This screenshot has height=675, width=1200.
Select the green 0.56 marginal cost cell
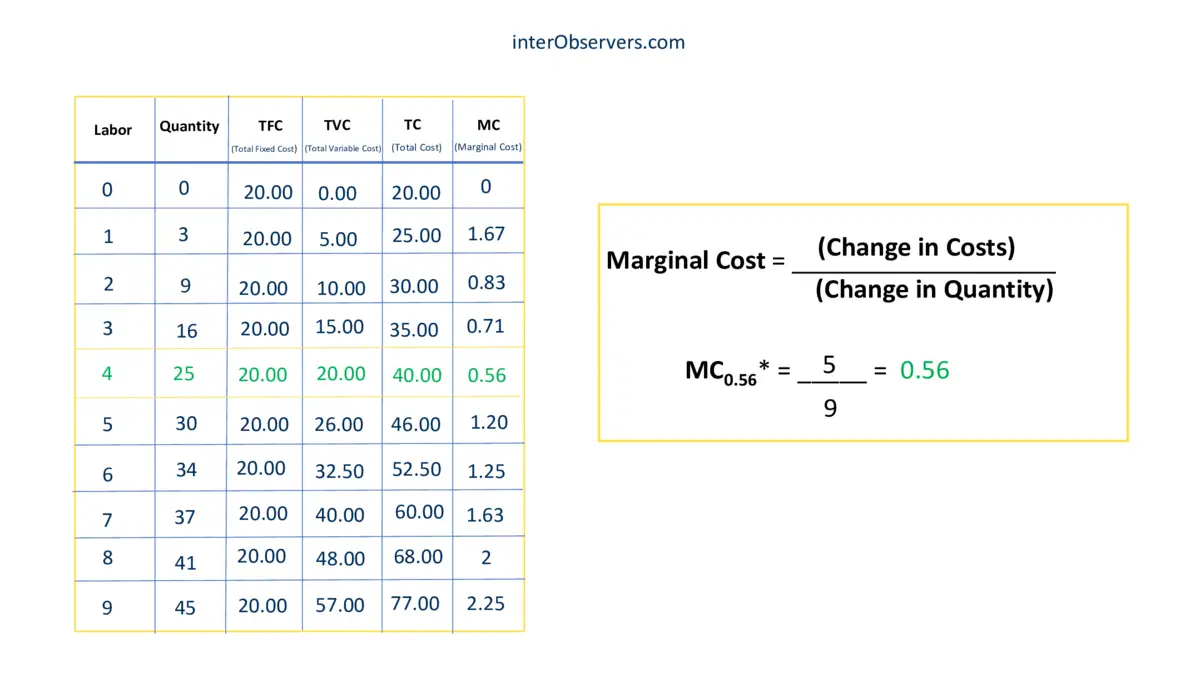click(x=487, y=375)
